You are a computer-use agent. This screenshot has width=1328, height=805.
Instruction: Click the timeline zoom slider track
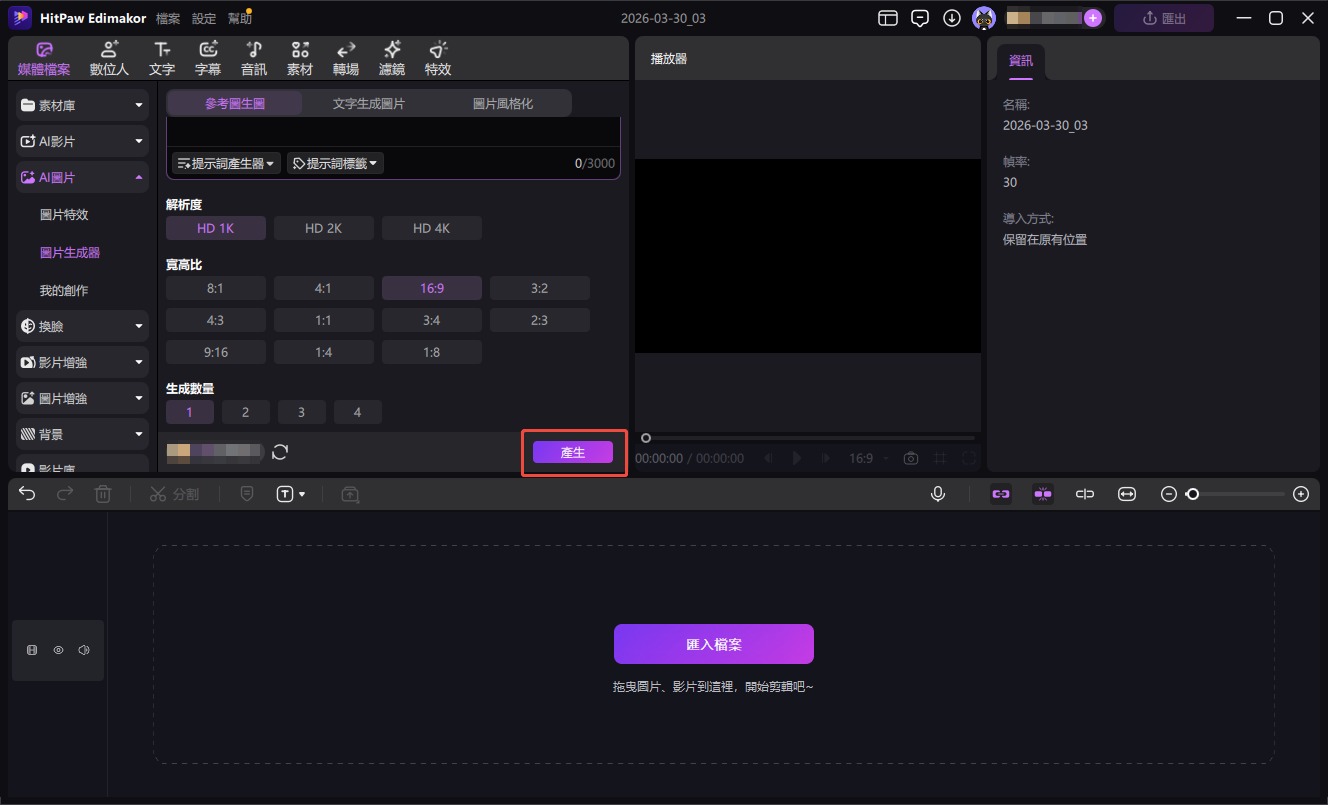1240,494
